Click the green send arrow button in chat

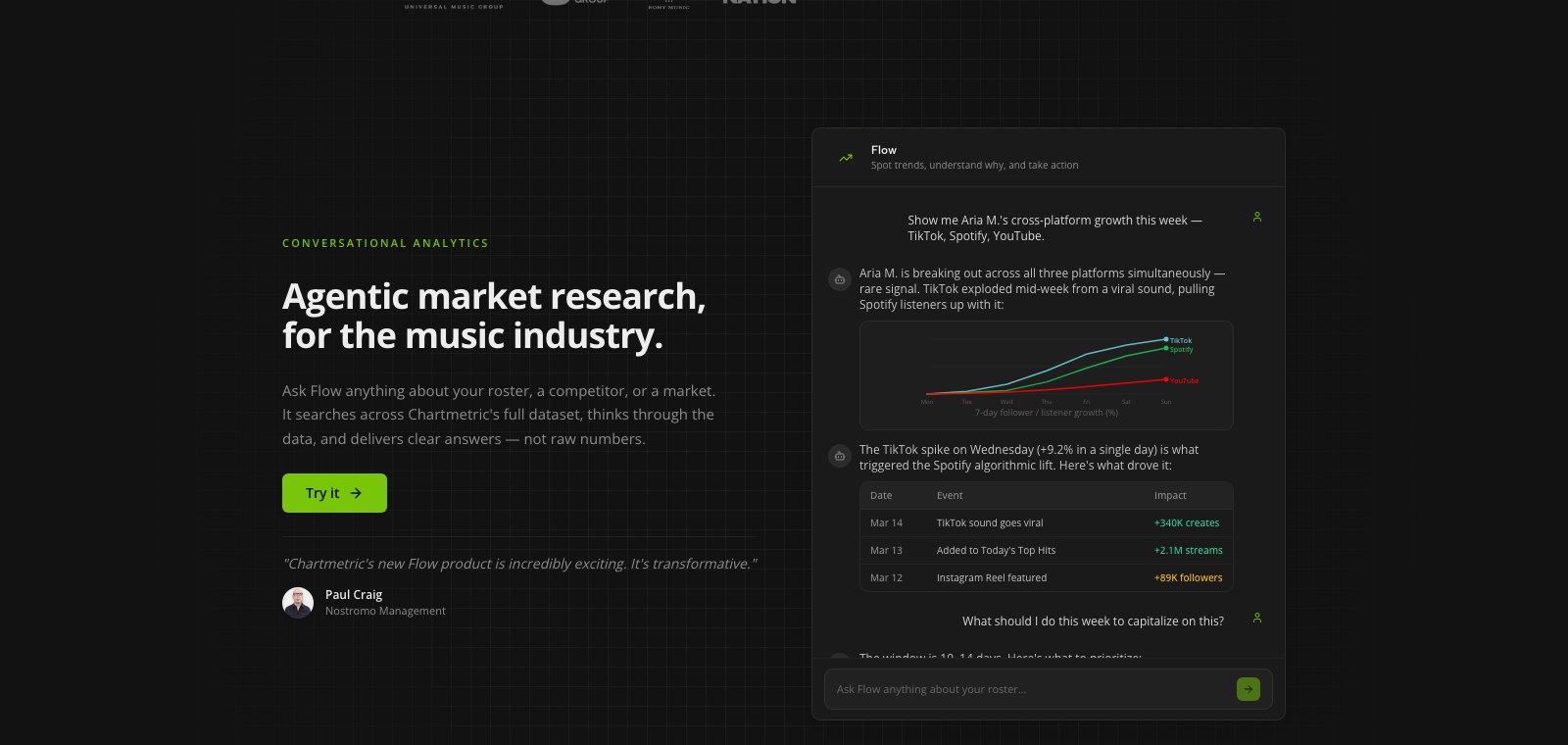1249,689
